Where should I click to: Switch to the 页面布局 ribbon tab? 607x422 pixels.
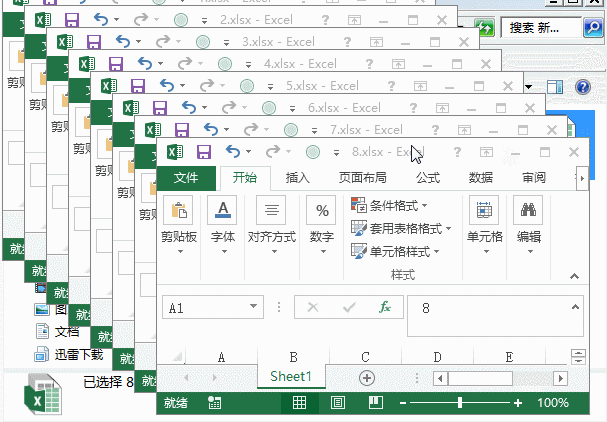[x=362, y=178]
